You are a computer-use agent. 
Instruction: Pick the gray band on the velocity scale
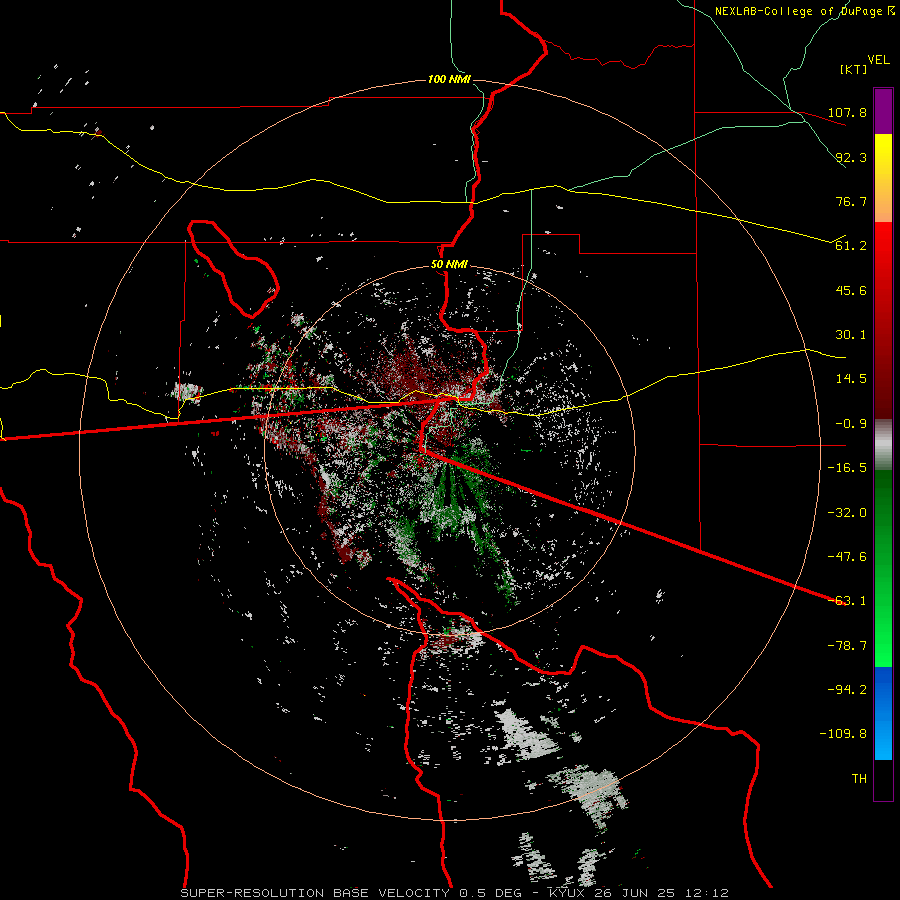883,445
